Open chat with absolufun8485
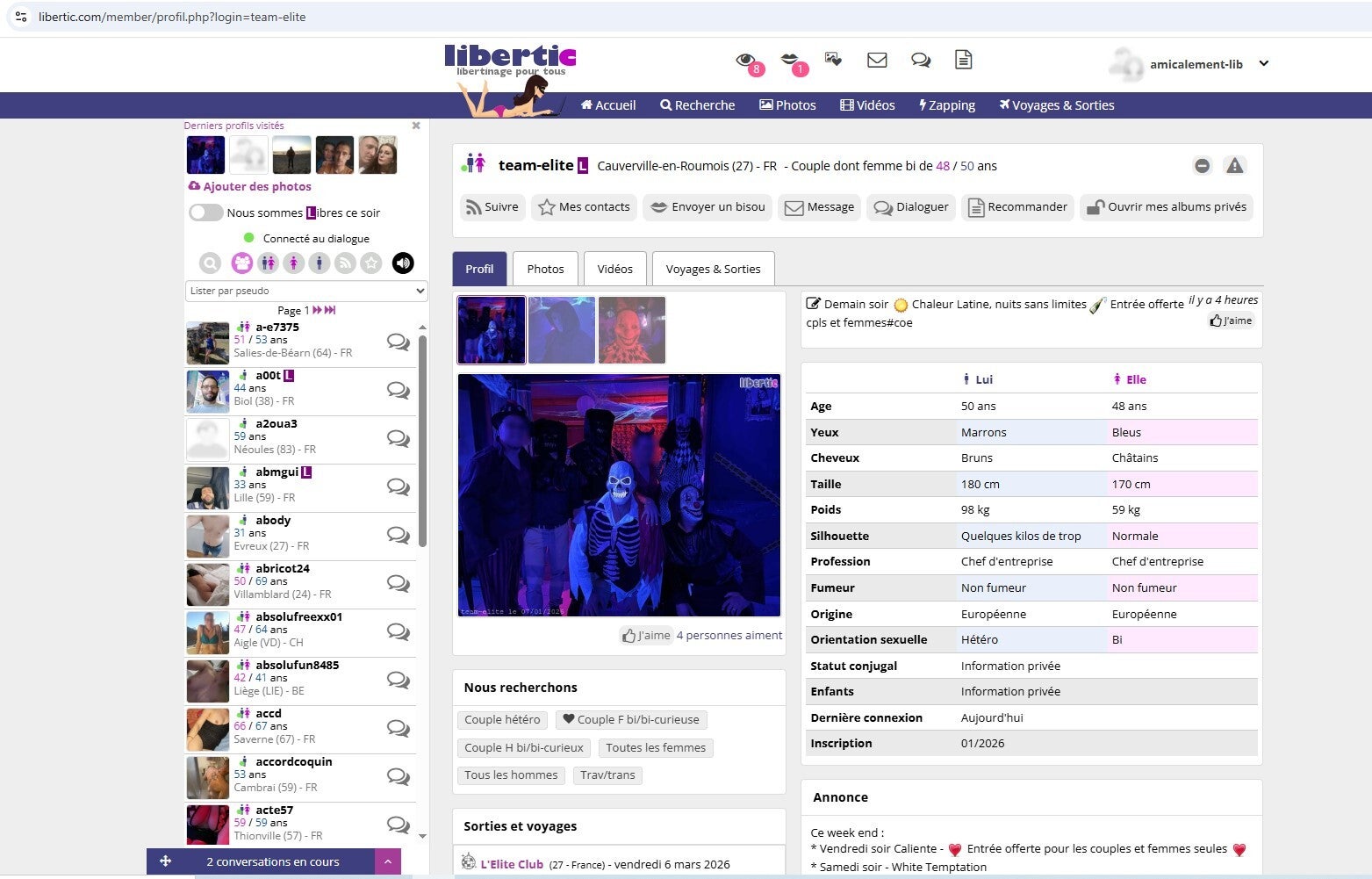The image size is (1372, 879). point(399,680)
